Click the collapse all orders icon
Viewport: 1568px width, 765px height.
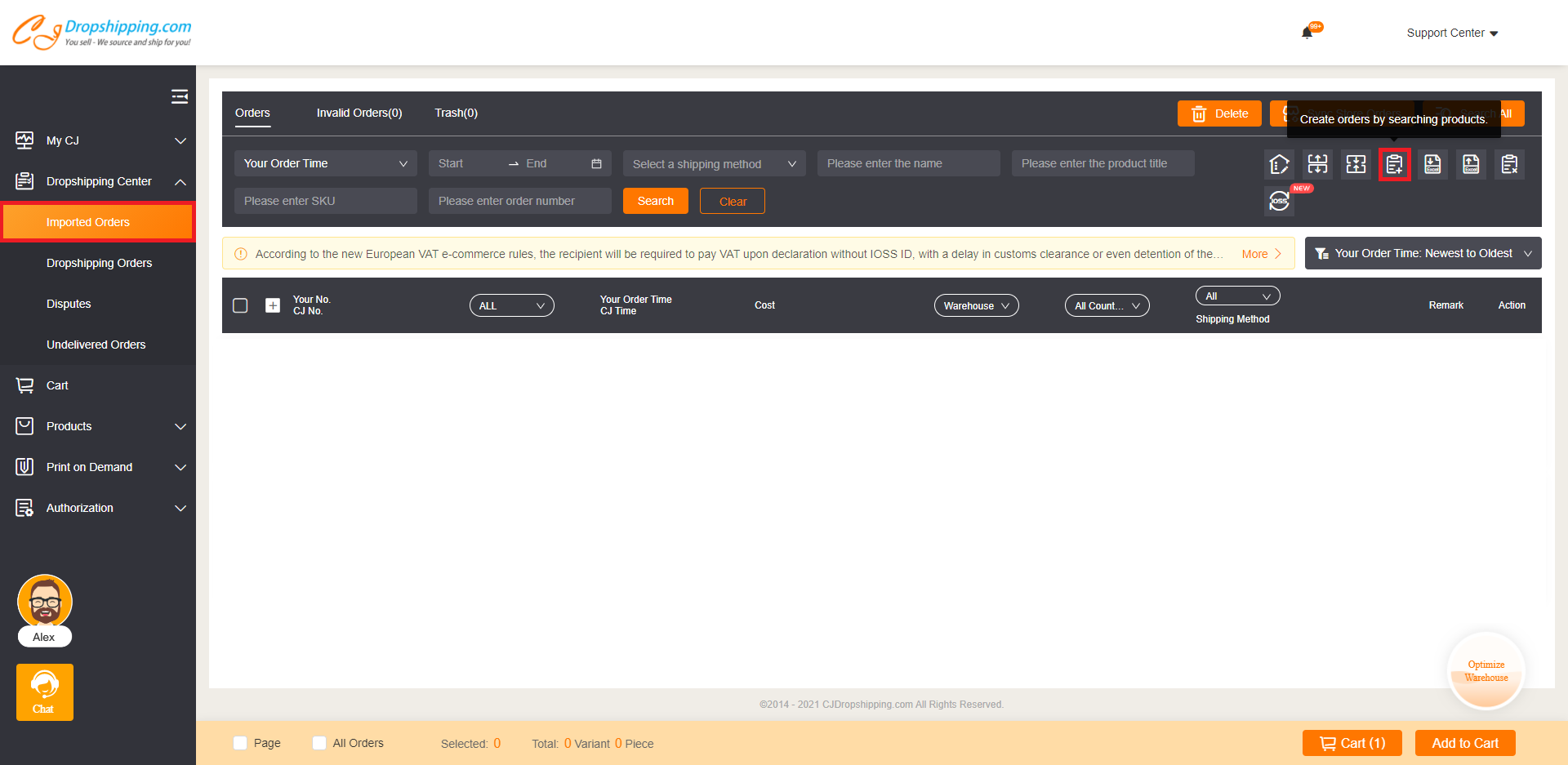click(1356, 163)
